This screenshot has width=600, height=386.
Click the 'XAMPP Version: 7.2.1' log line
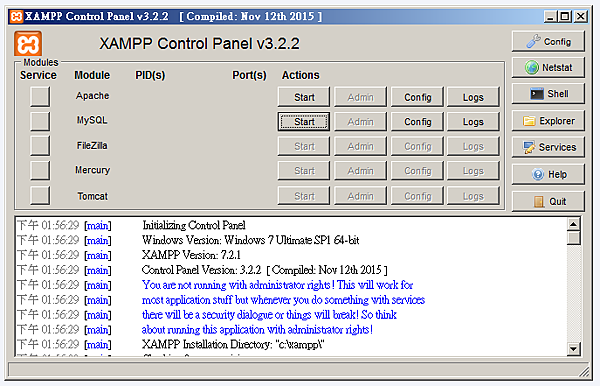tap(191, 255)
